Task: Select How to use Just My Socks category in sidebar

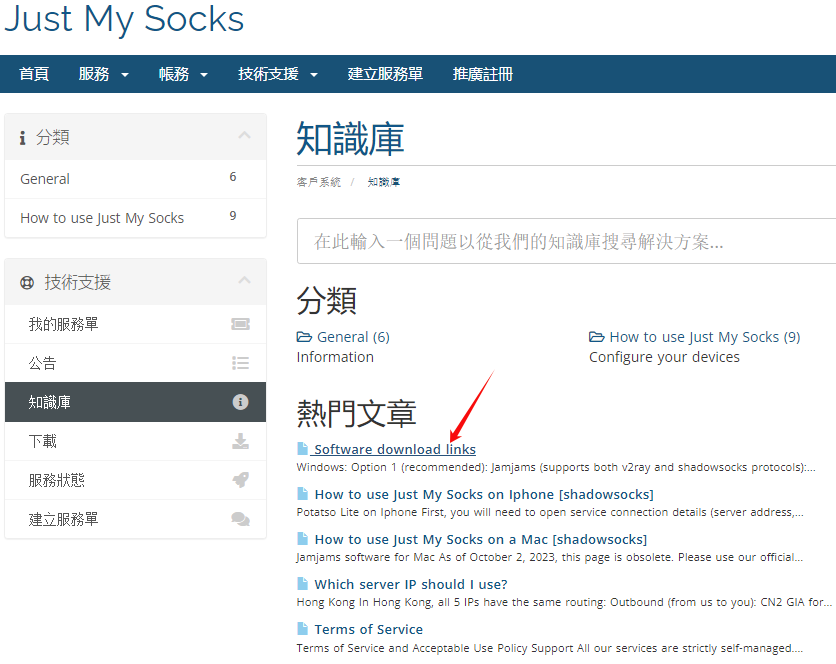Action: click(x=102, y=218)
